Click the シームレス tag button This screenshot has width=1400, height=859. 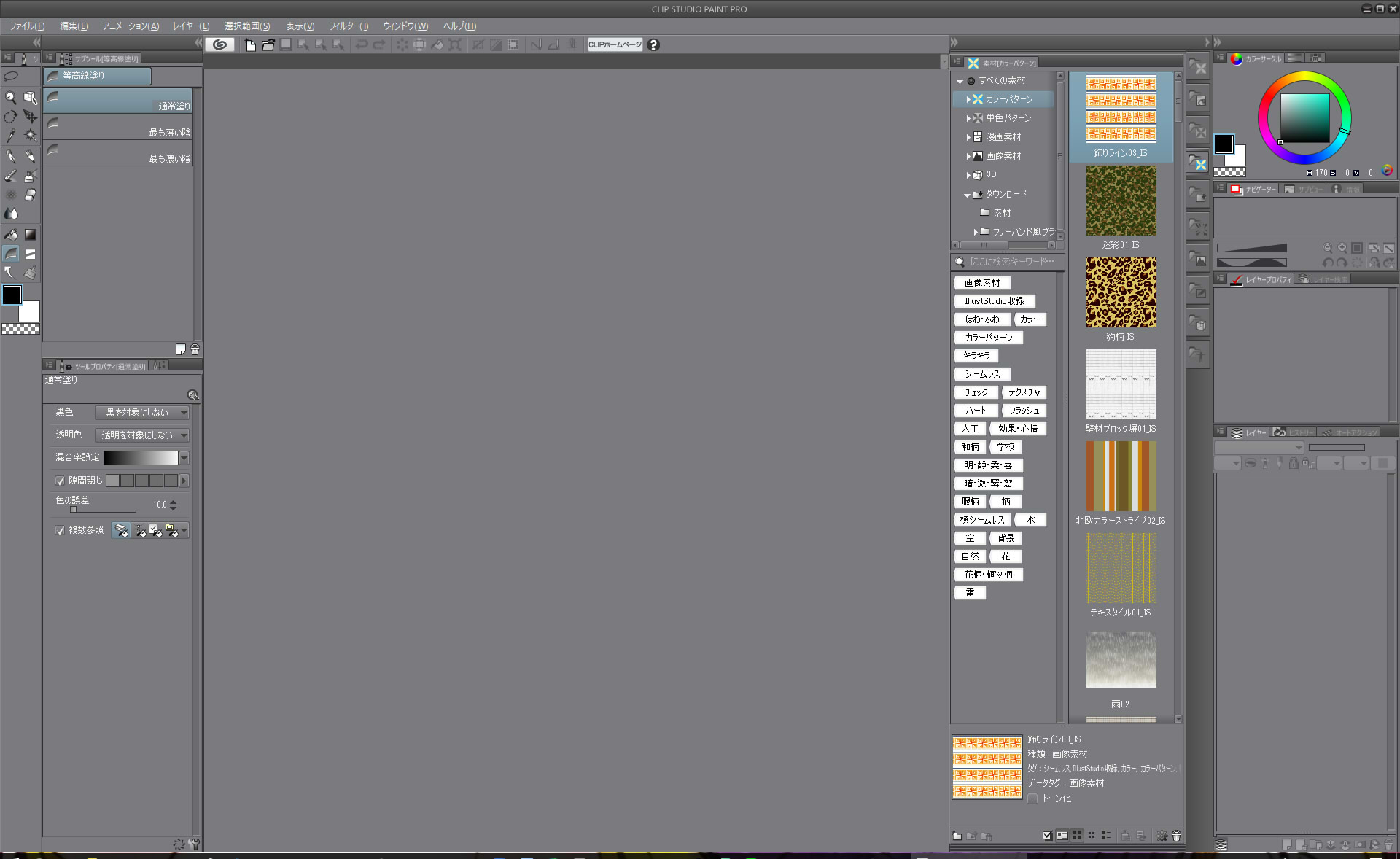click(x=981, y=374)
